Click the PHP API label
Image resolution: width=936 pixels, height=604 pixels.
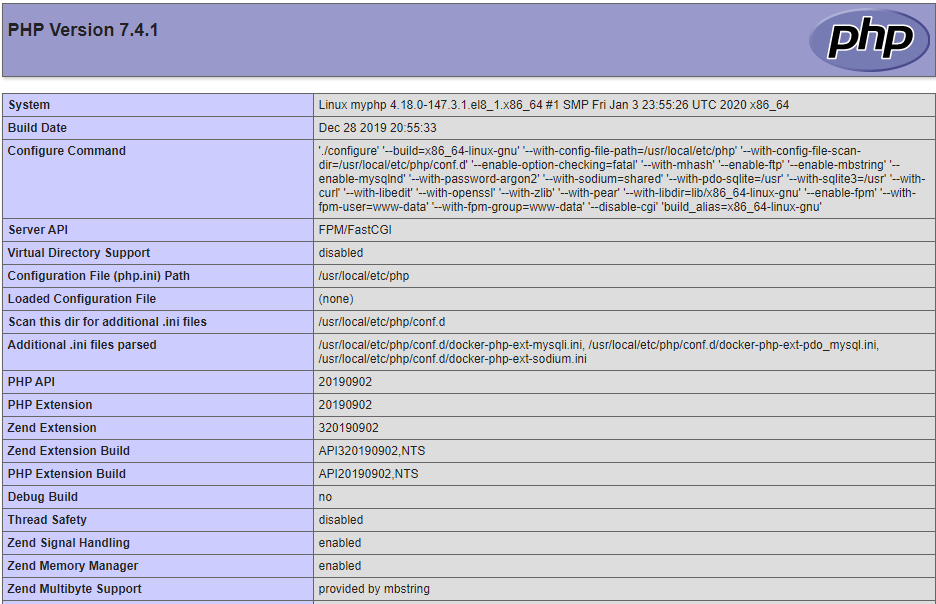point(31,382)
